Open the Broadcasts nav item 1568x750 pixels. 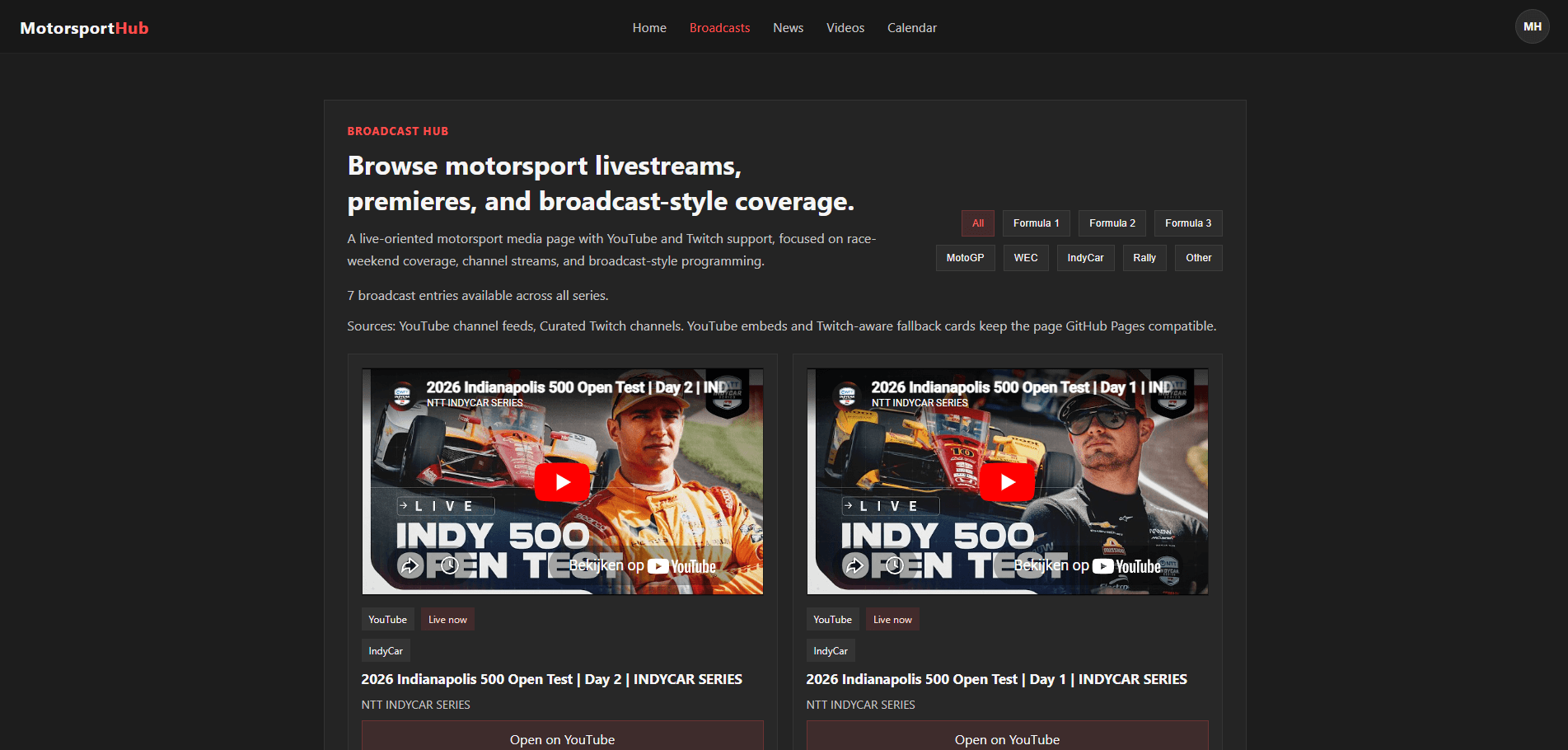[x=719, y=28]
